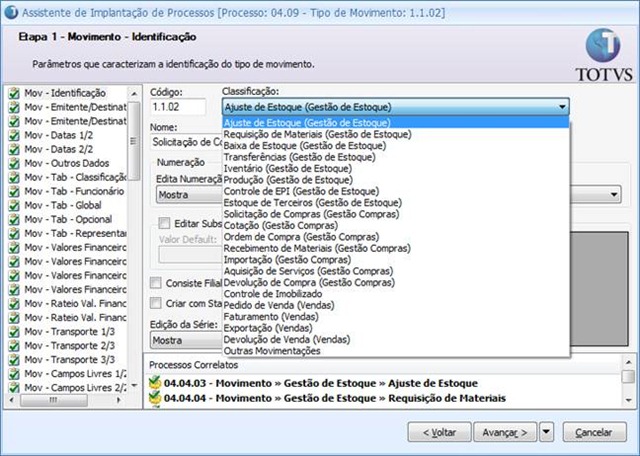Viewport: 640px width, 456px height.
Task: Open the Edição da Série dropdown
Action: point(187,340)
